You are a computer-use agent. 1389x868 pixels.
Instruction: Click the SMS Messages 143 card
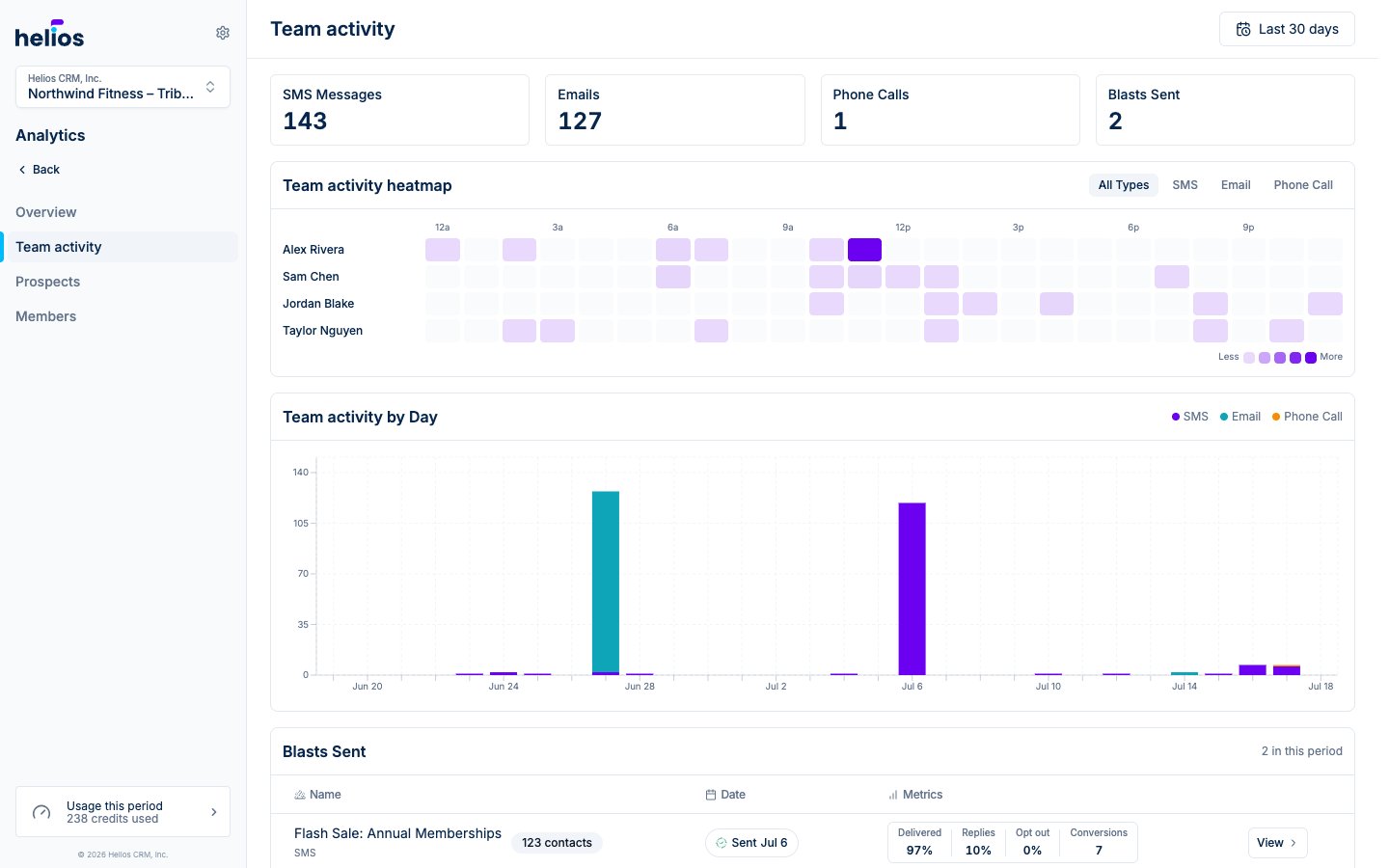click(x=399, y=110)
